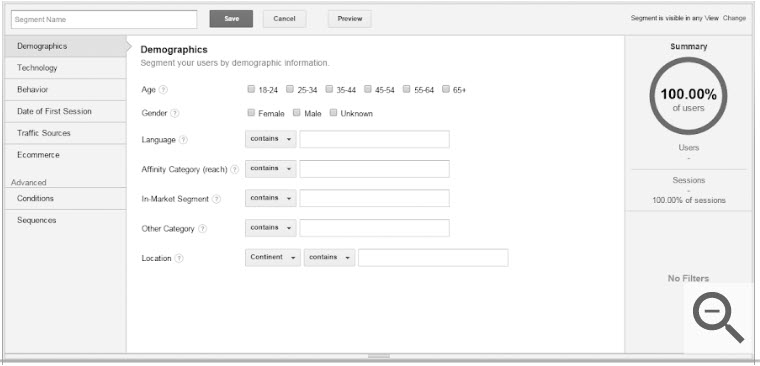Check the 45-54 age box

click(x=368, y=89)
